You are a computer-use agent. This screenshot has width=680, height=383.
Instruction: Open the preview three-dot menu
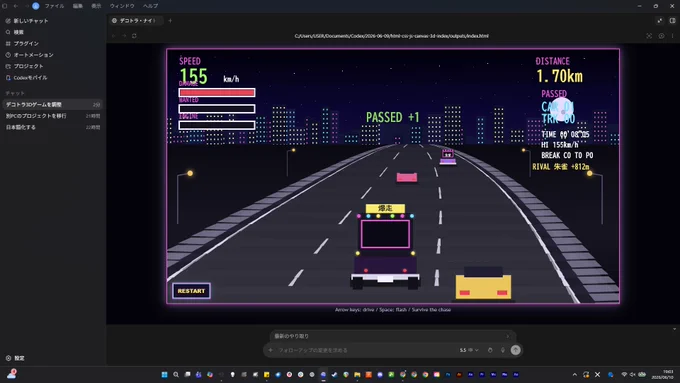tap(673, 36)
